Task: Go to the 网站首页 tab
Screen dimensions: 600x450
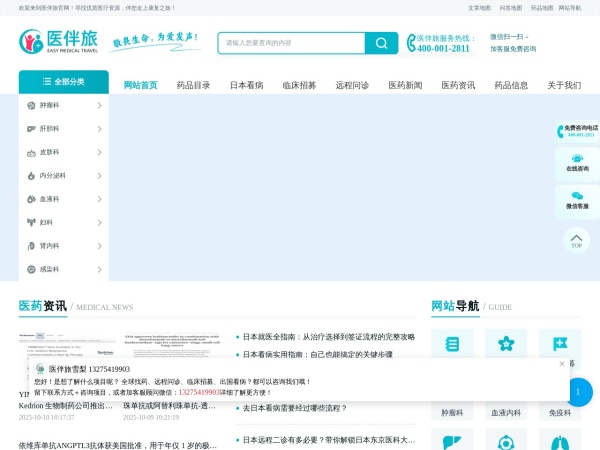Action: [140, 85]
